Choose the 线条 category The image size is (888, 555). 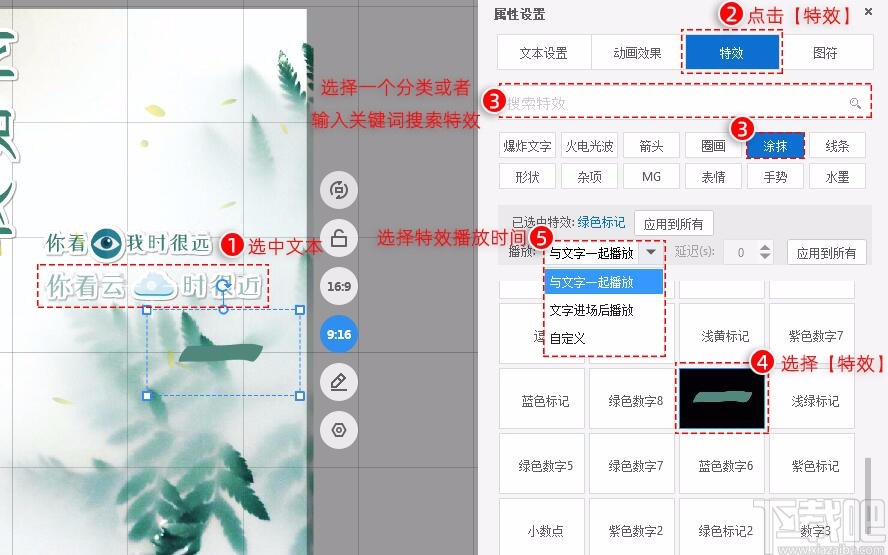coord(838,146)
